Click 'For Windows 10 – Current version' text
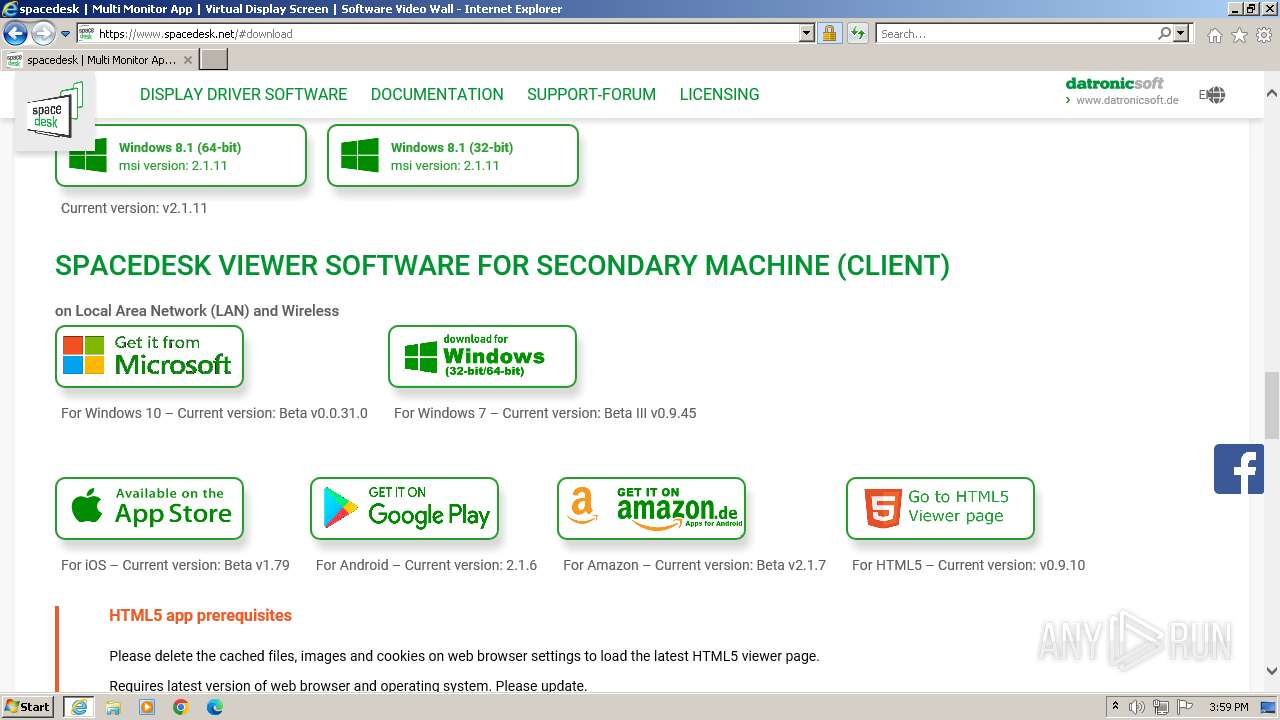The height and width of the screenshot is (720, 1280). (x=214, y=413)
